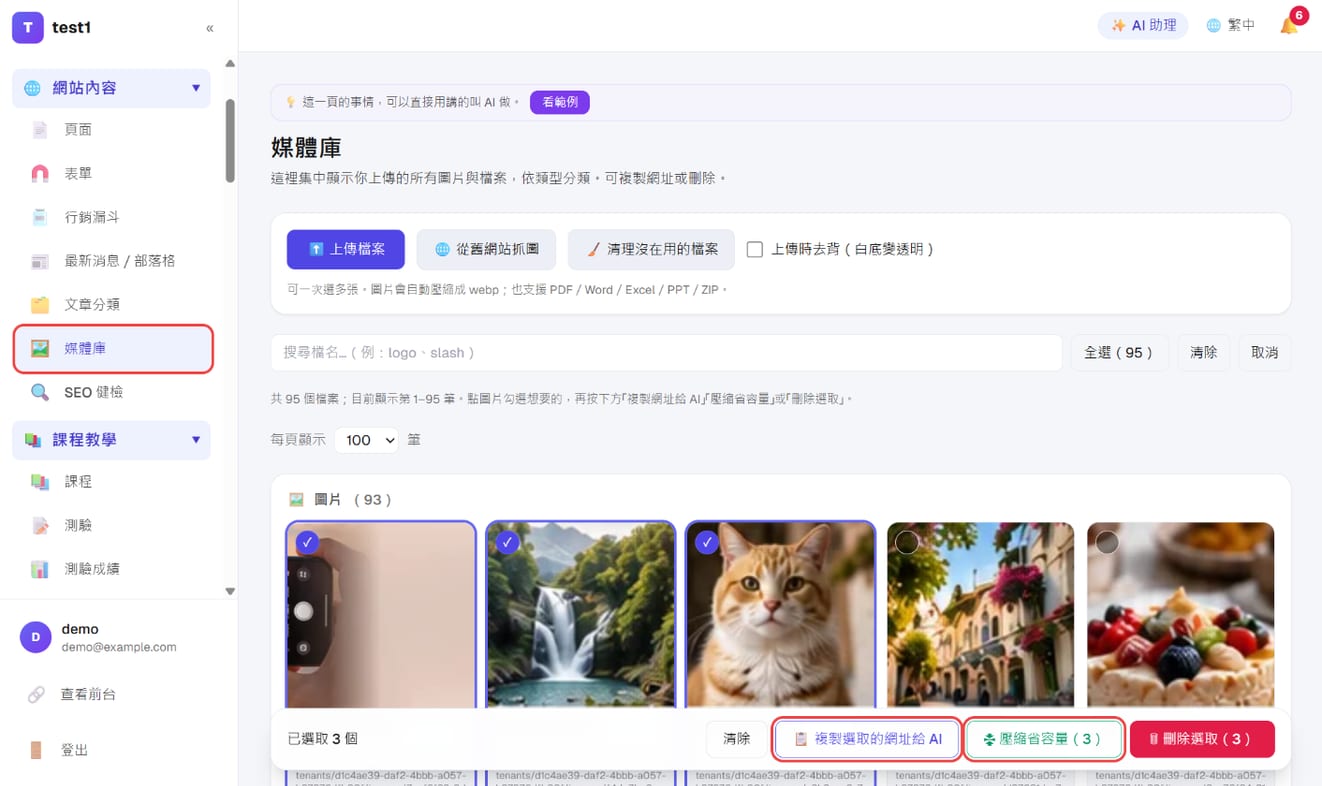Tick the selection circle on the street building image
This screenshot has width=1322, height=786.
coord(907,542)
